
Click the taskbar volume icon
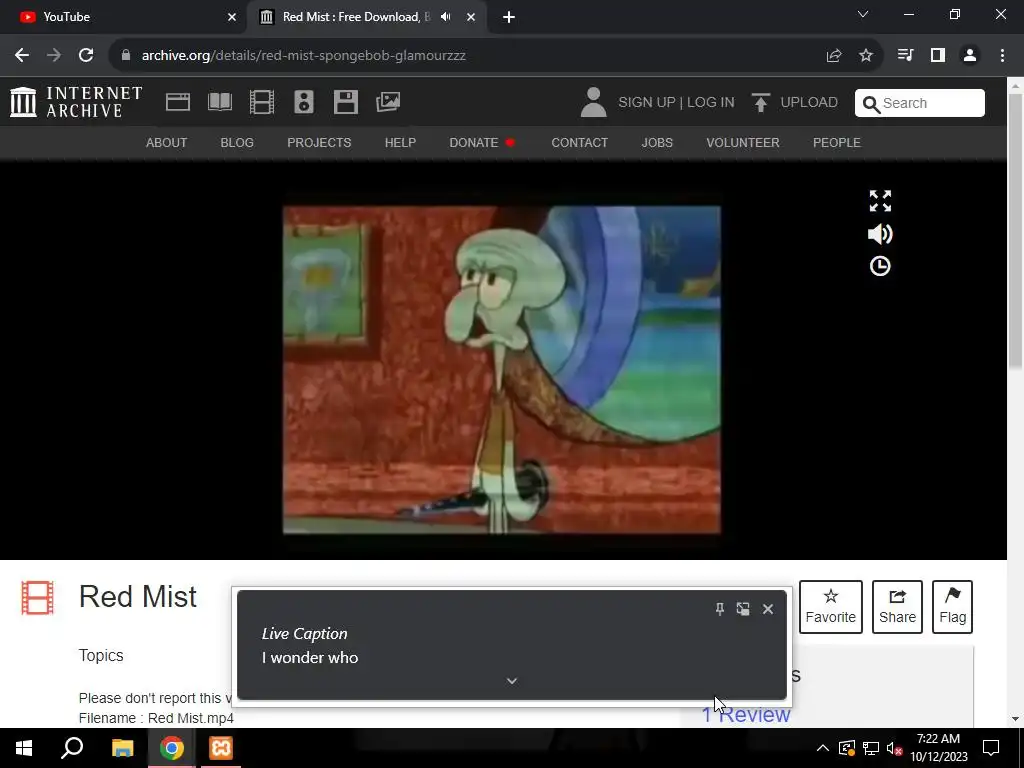894,748
